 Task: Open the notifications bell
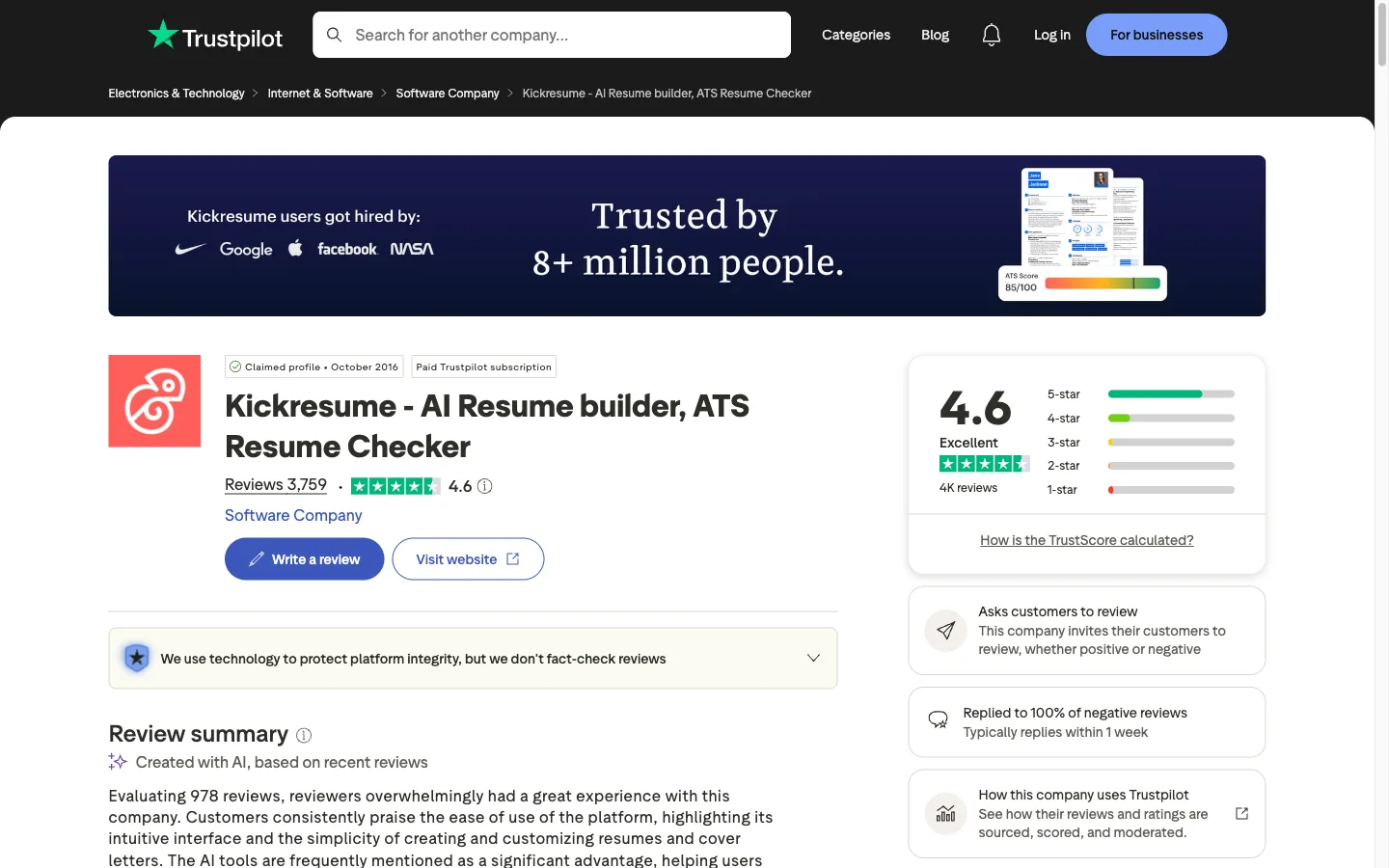(x=992, y=35)
